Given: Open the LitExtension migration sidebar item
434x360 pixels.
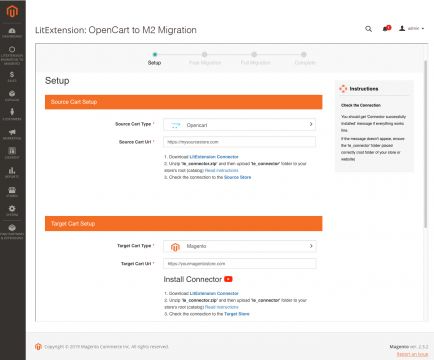Looking at the screenshot, I should click(x=12, y=55).
